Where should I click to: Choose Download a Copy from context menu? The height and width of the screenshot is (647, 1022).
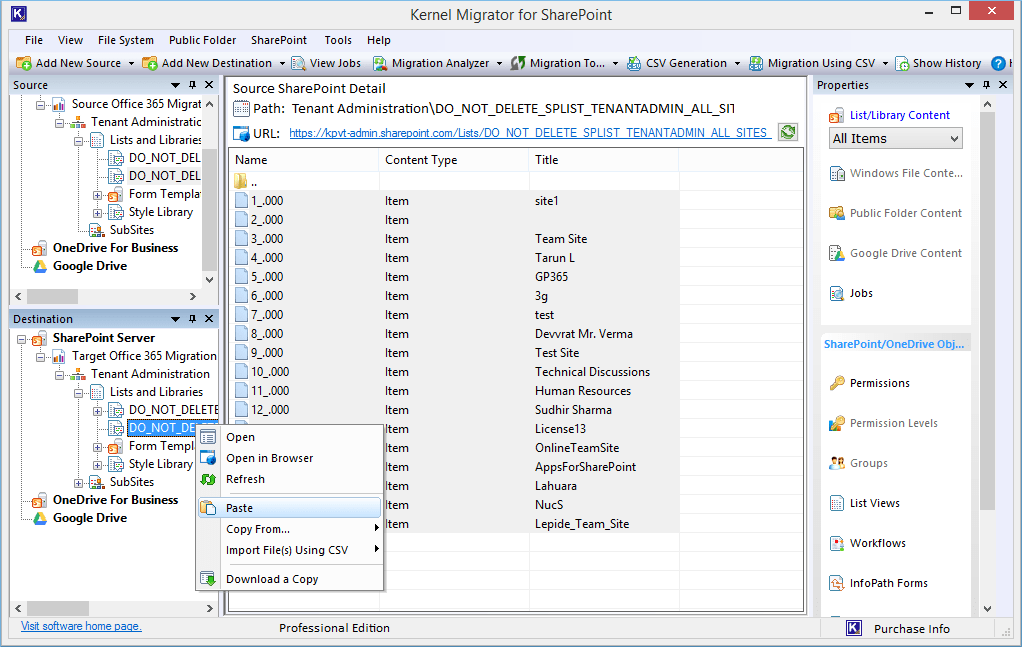tap(289, 579)
